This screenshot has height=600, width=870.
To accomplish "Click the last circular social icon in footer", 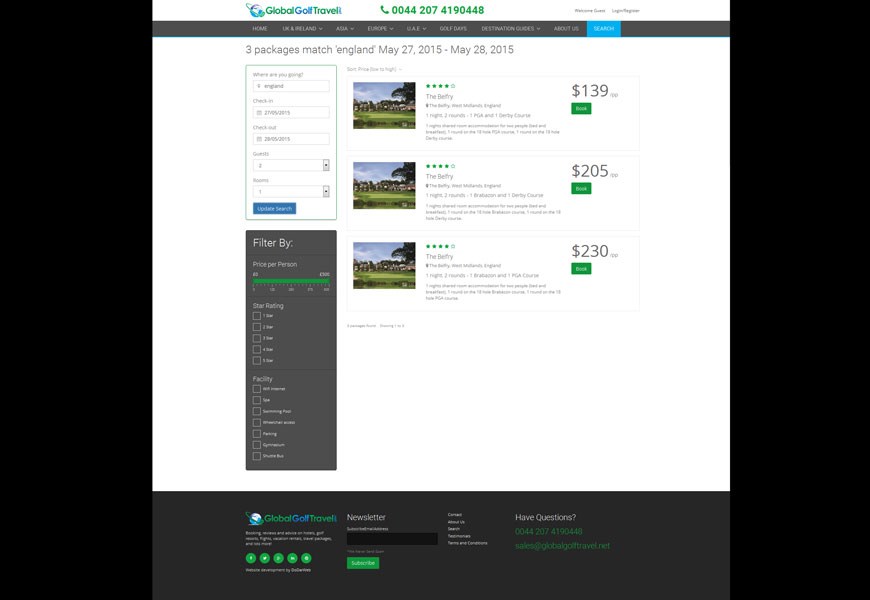I will 306,558.
